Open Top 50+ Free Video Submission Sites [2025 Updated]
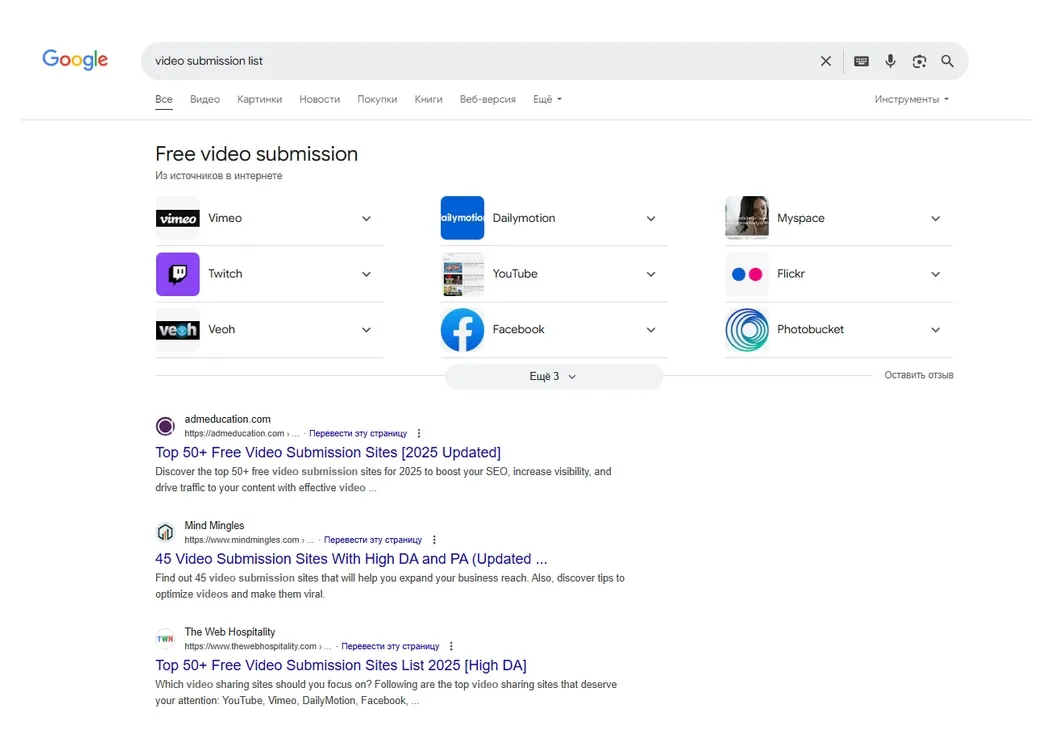Screen dimensions: 1061x730 click(328, 452)
